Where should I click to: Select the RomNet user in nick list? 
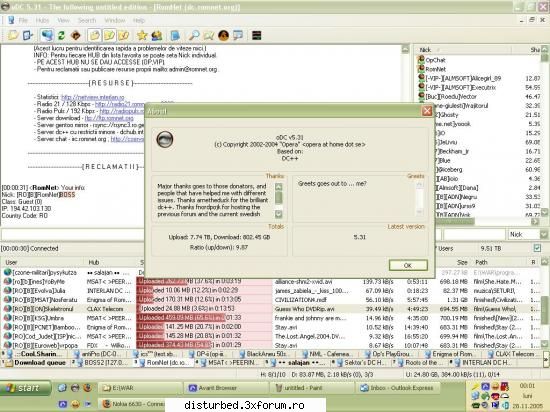[x=435, y=69]
